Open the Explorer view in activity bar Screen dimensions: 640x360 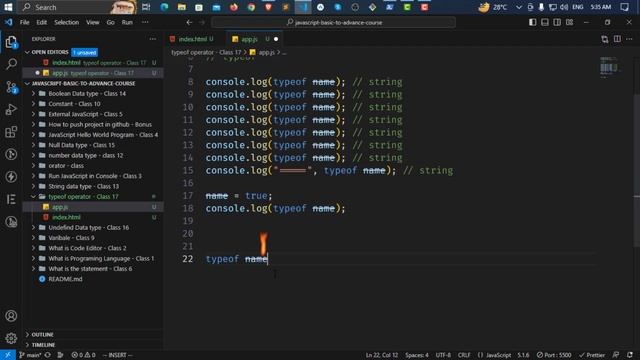click(x=11, y=42)
